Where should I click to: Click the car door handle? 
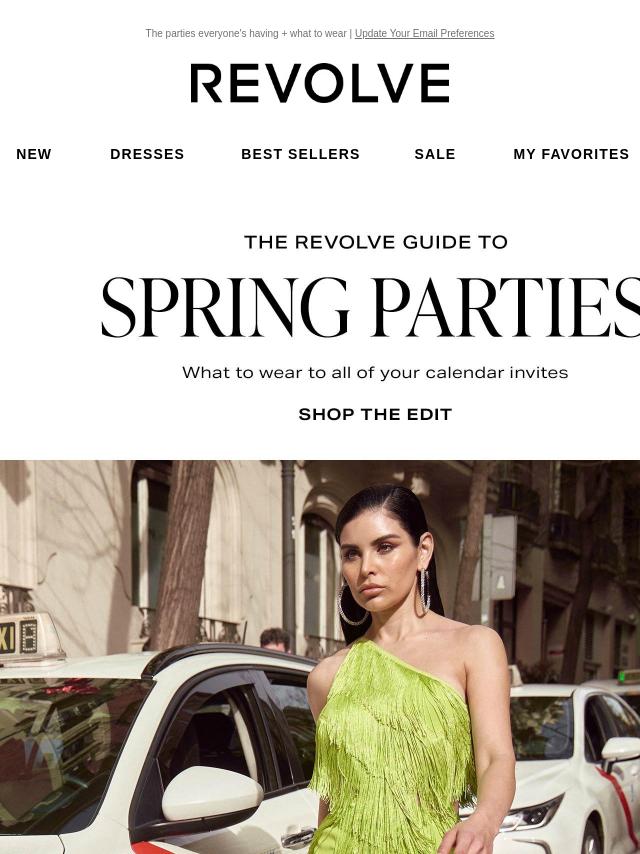click(298, 838)
